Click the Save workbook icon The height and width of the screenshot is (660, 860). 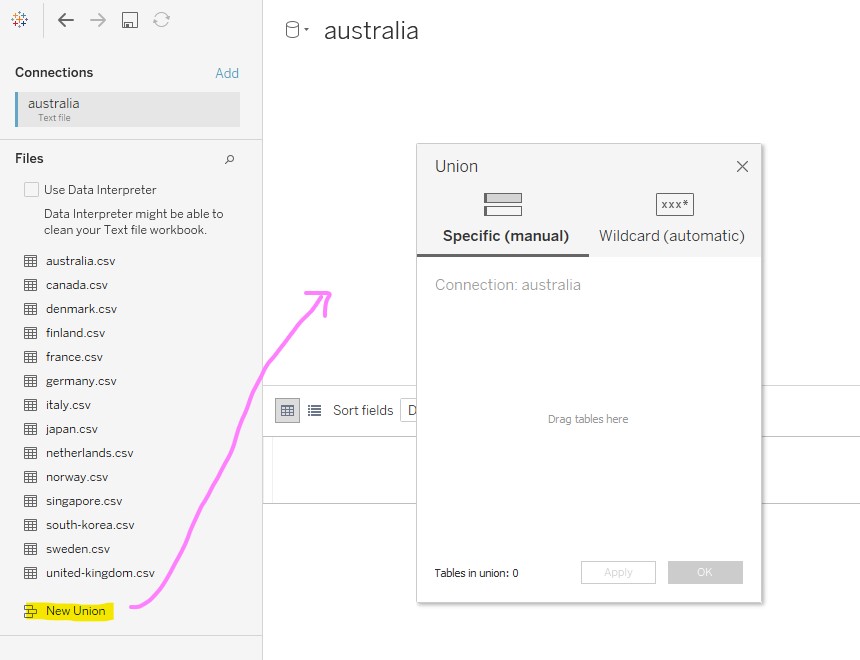coord(130,19)
